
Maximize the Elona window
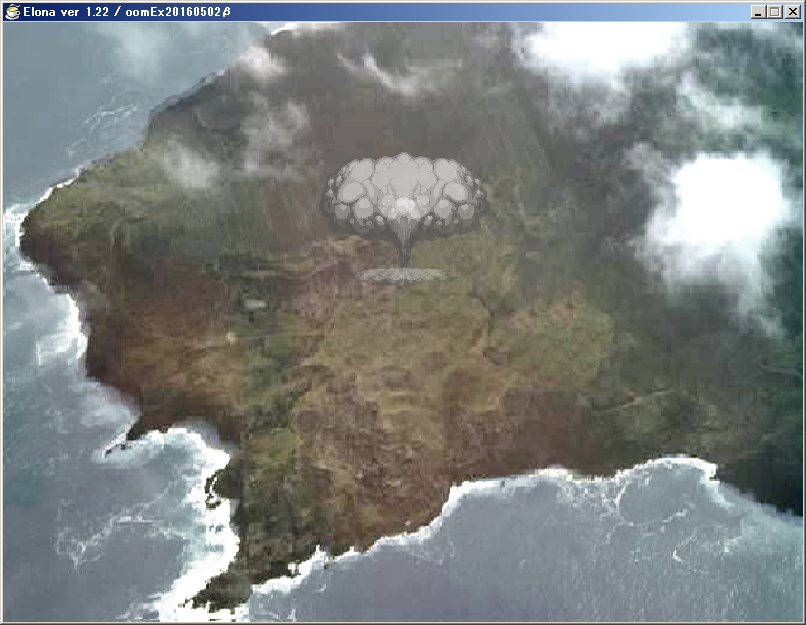pyautogui.click(x=775, y=12)
